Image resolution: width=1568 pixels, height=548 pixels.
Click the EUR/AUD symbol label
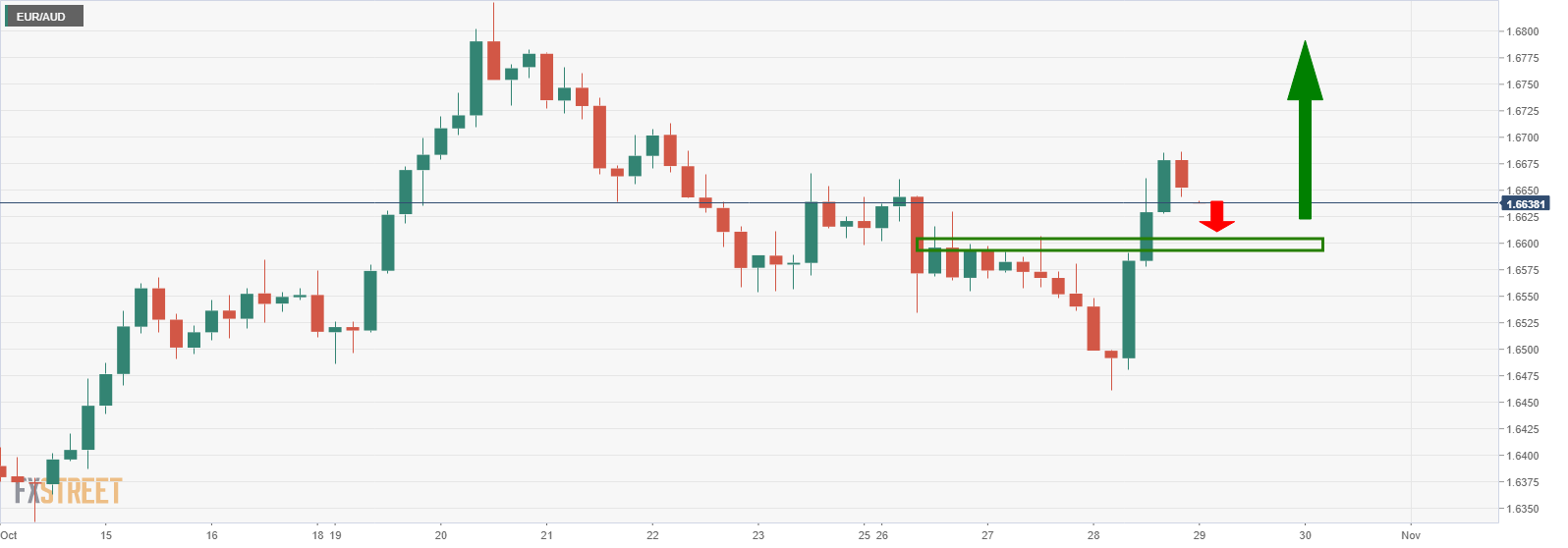point(41,17)
